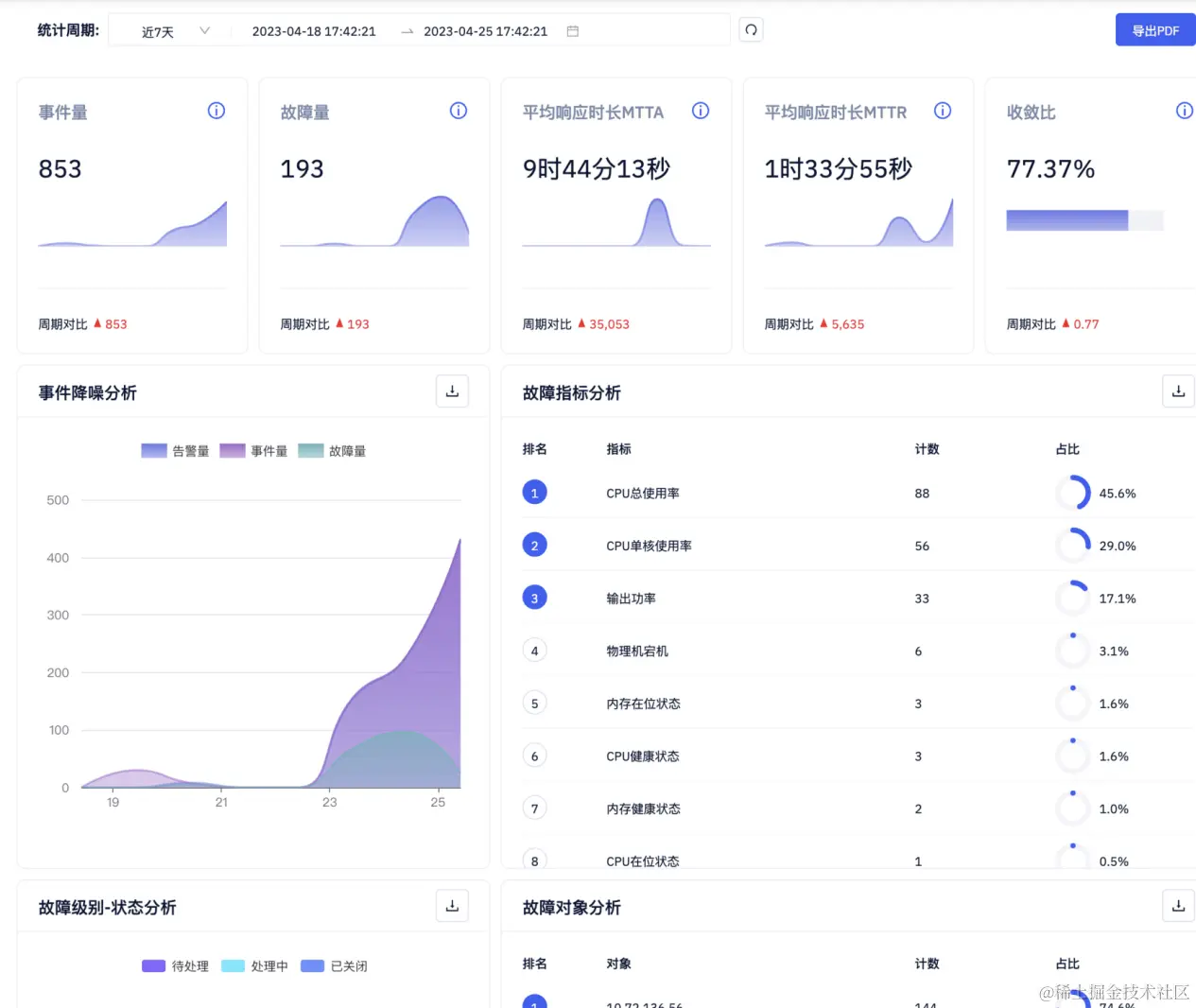The height and width of the screenshot is (1008, 1196).
Task: Click the start date 2023-04-18 17:42:21
Action: pyautogui.click(x=314, y=31)
